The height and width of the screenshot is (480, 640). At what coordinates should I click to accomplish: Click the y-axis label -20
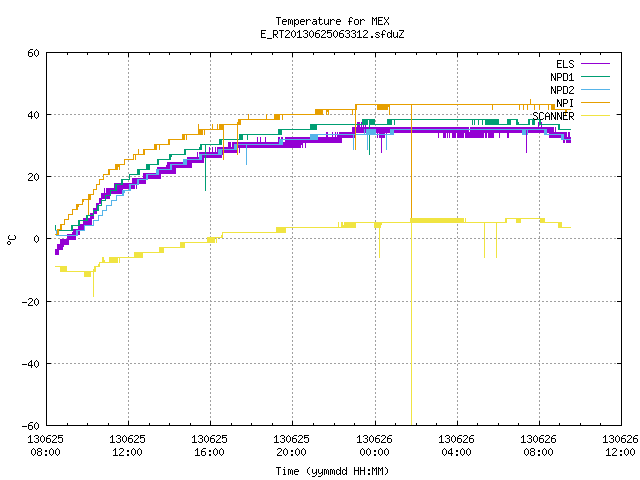coord(31,302)
